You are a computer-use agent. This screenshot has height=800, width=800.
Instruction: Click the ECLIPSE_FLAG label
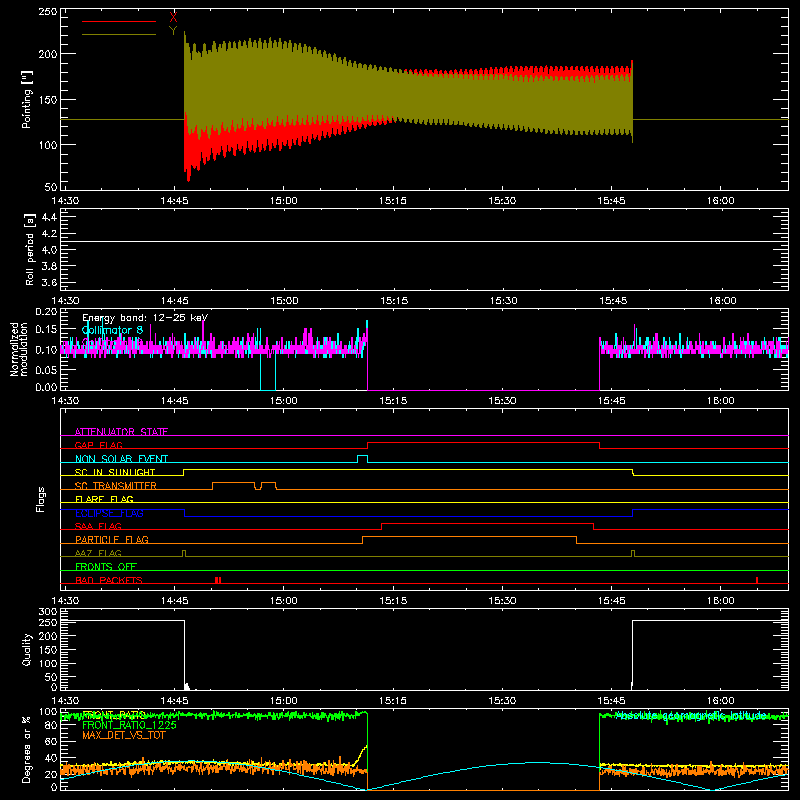point(109,513)
